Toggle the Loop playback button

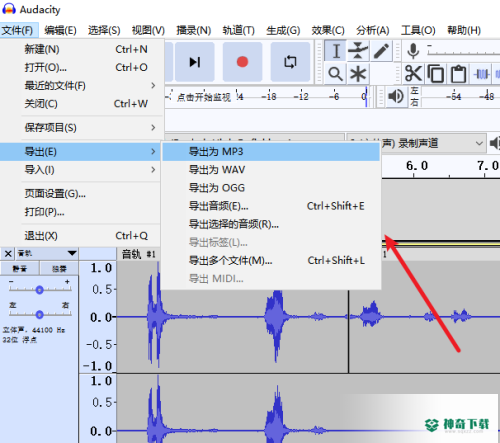290,62
